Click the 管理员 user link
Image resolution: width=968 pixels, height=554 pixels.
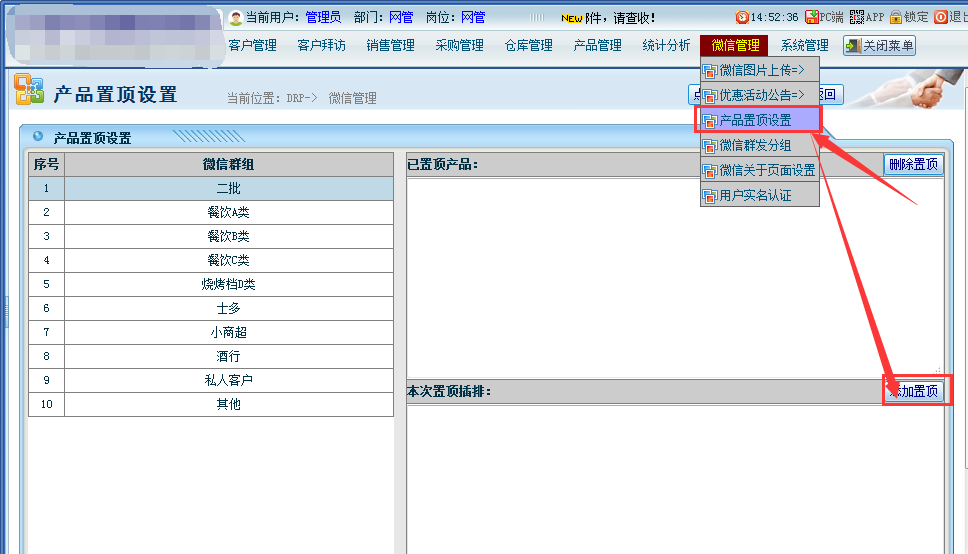click(x=323, y=17)
